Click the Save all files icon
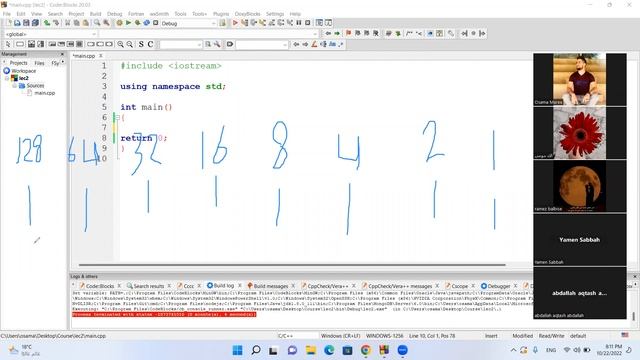Screen dimensions: 640x360 point(35,23)
